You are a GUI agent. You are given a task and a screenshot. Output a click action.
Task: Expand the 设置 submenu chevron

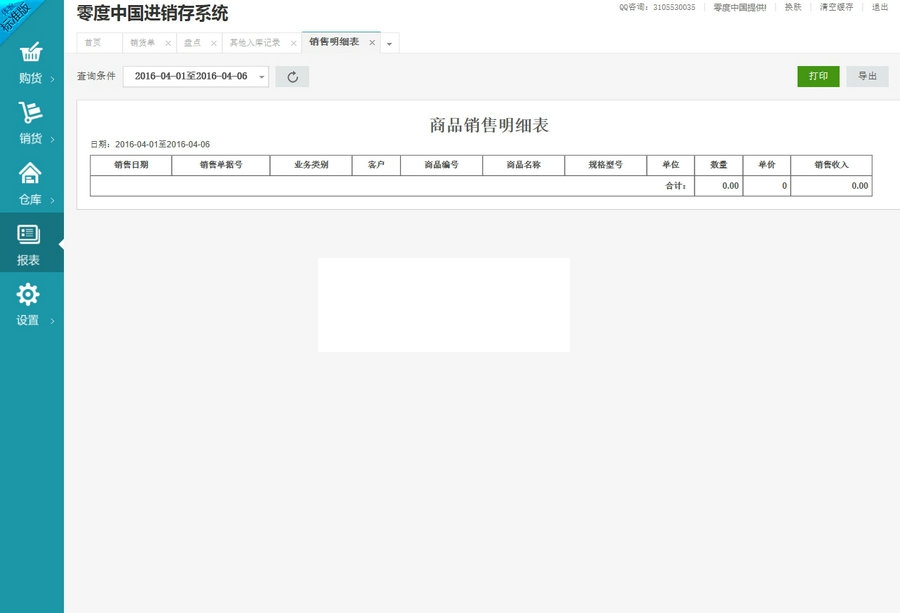52,321
